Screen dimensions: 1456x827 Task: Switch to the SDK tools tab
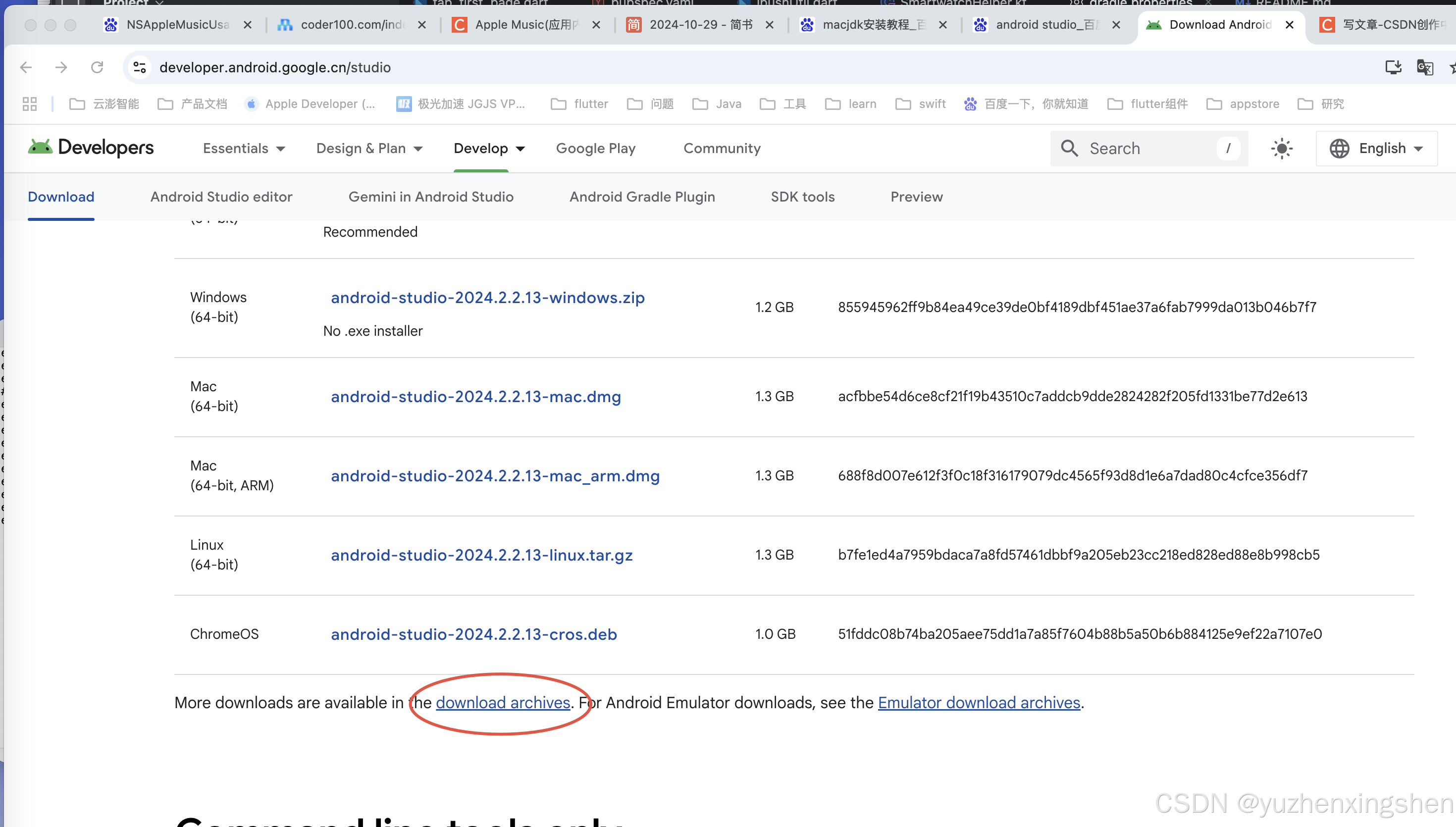tap(802, 197)
